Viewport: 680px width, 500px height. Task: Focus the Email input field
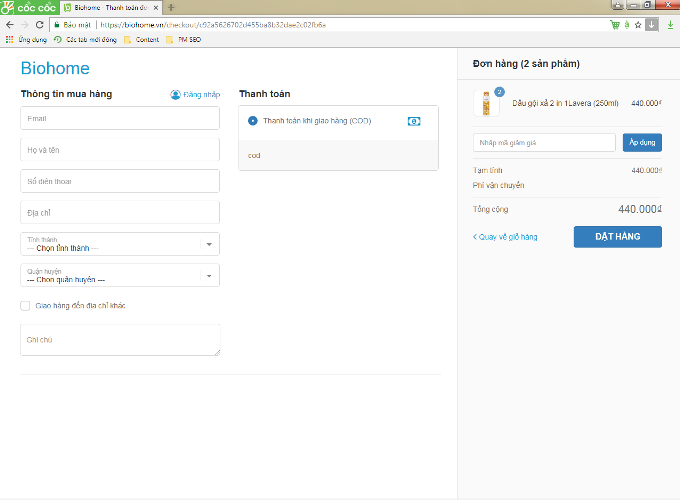tap(120, 118)
